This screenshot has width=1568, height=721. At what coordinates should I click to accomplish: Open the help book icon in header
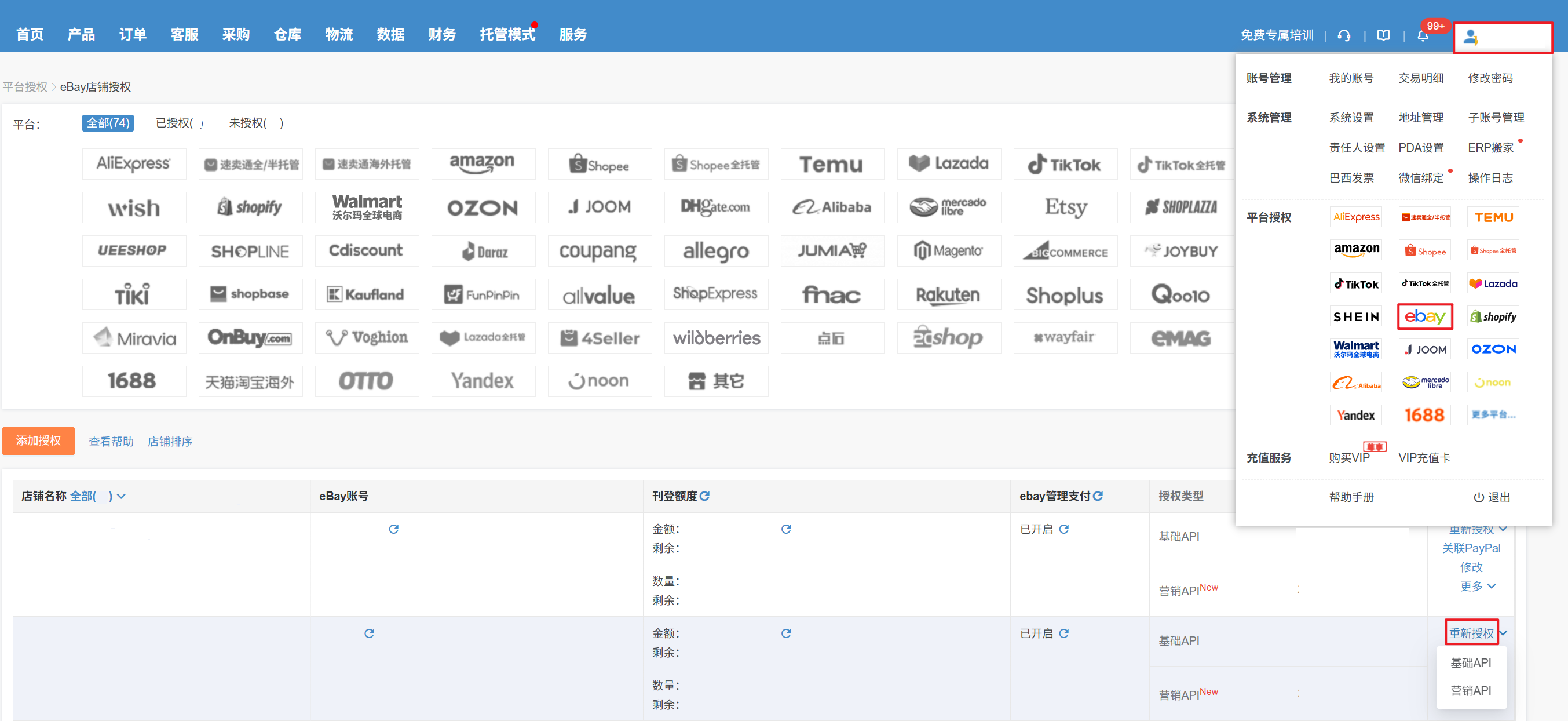pyautogui.click(x=1384, y=35)
